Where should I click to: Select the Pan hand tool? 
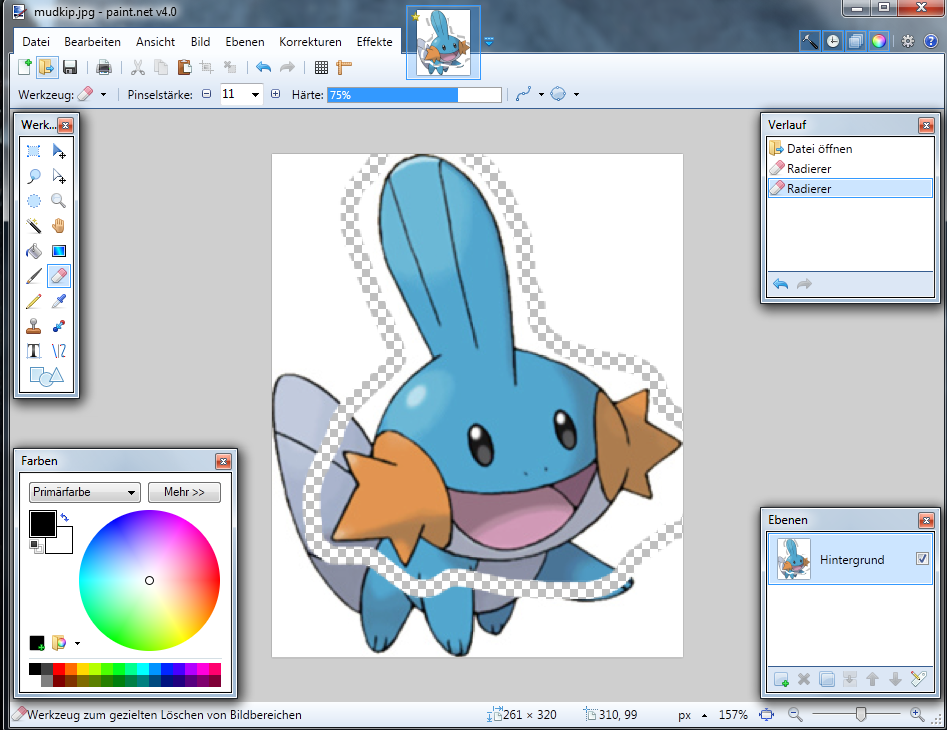pos(59,226)
